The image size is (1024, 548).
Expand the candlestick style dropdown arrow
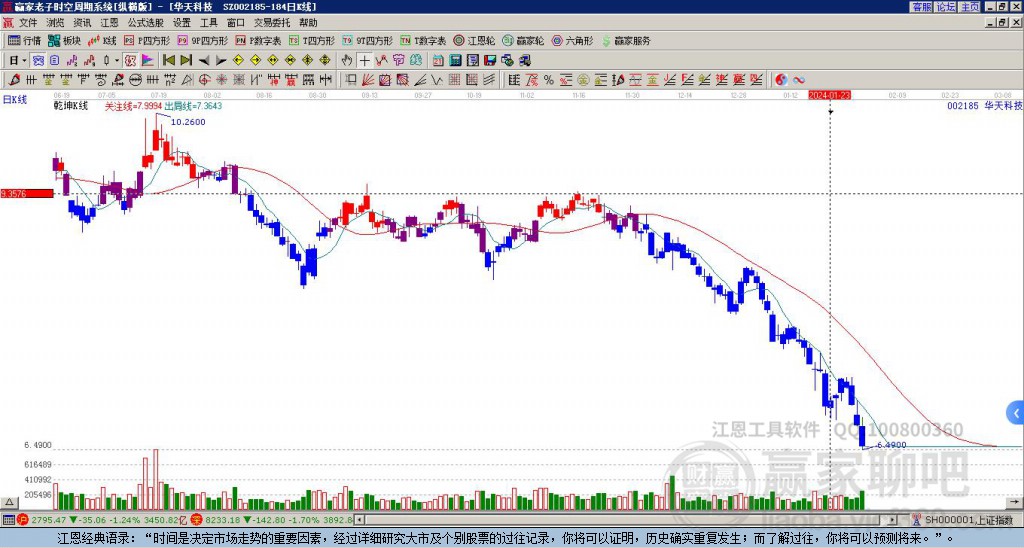click(x=116, y=60)
